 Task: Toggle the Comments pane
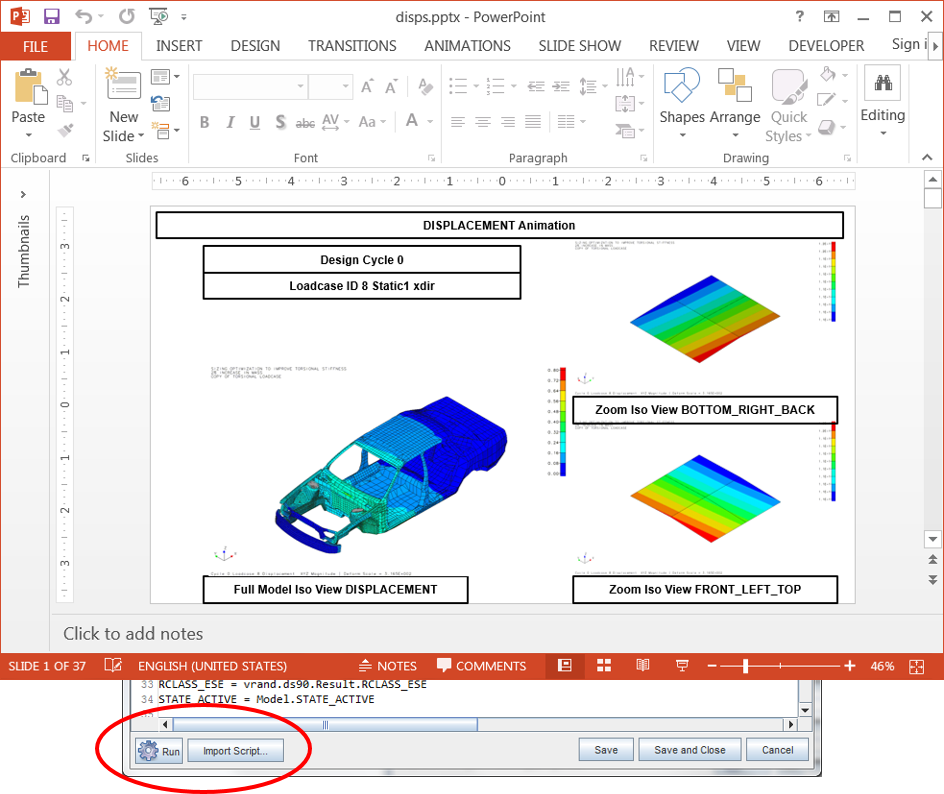[x=481, y=666]
